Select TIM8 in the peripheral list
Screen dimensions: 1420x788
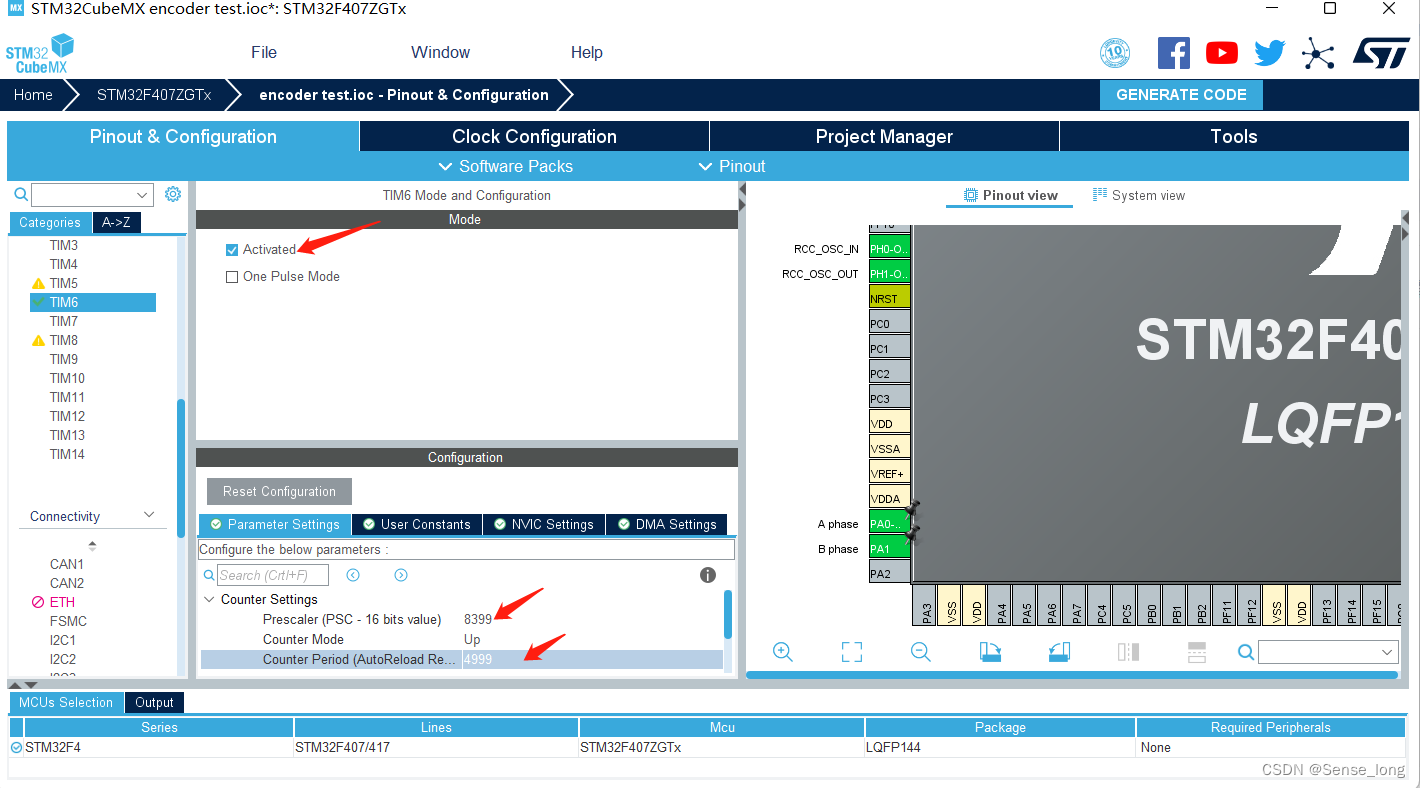(x=64, y=340)
